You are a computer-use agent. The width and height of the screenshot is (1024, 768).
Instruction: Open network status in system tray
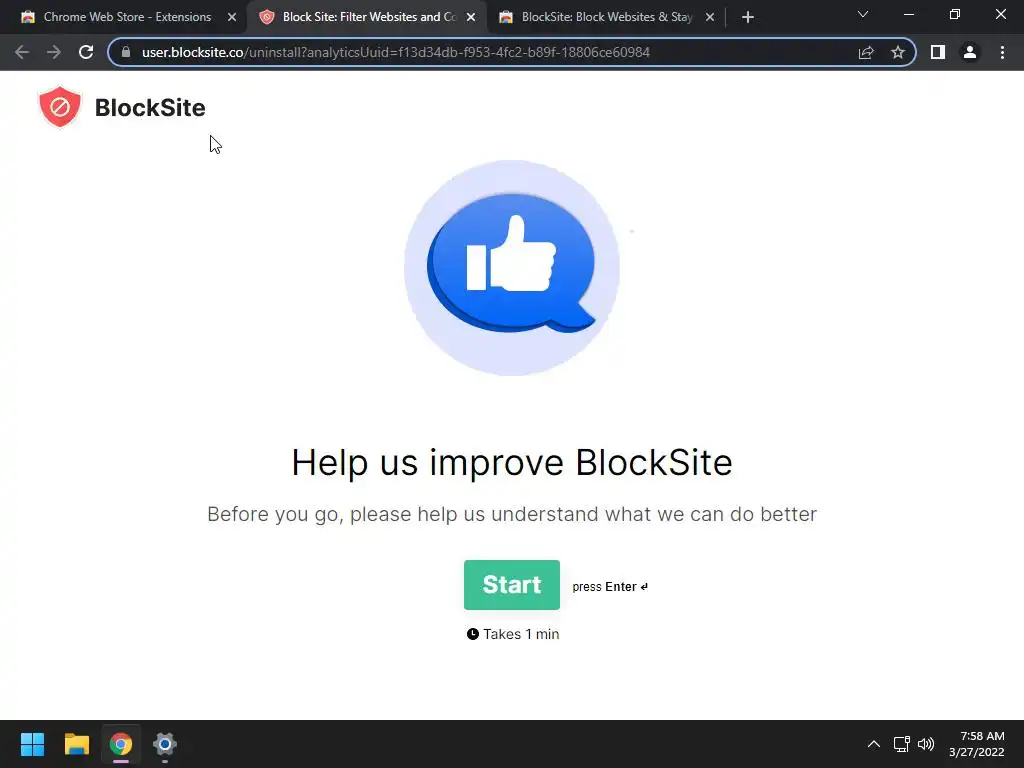click(902, 744)
